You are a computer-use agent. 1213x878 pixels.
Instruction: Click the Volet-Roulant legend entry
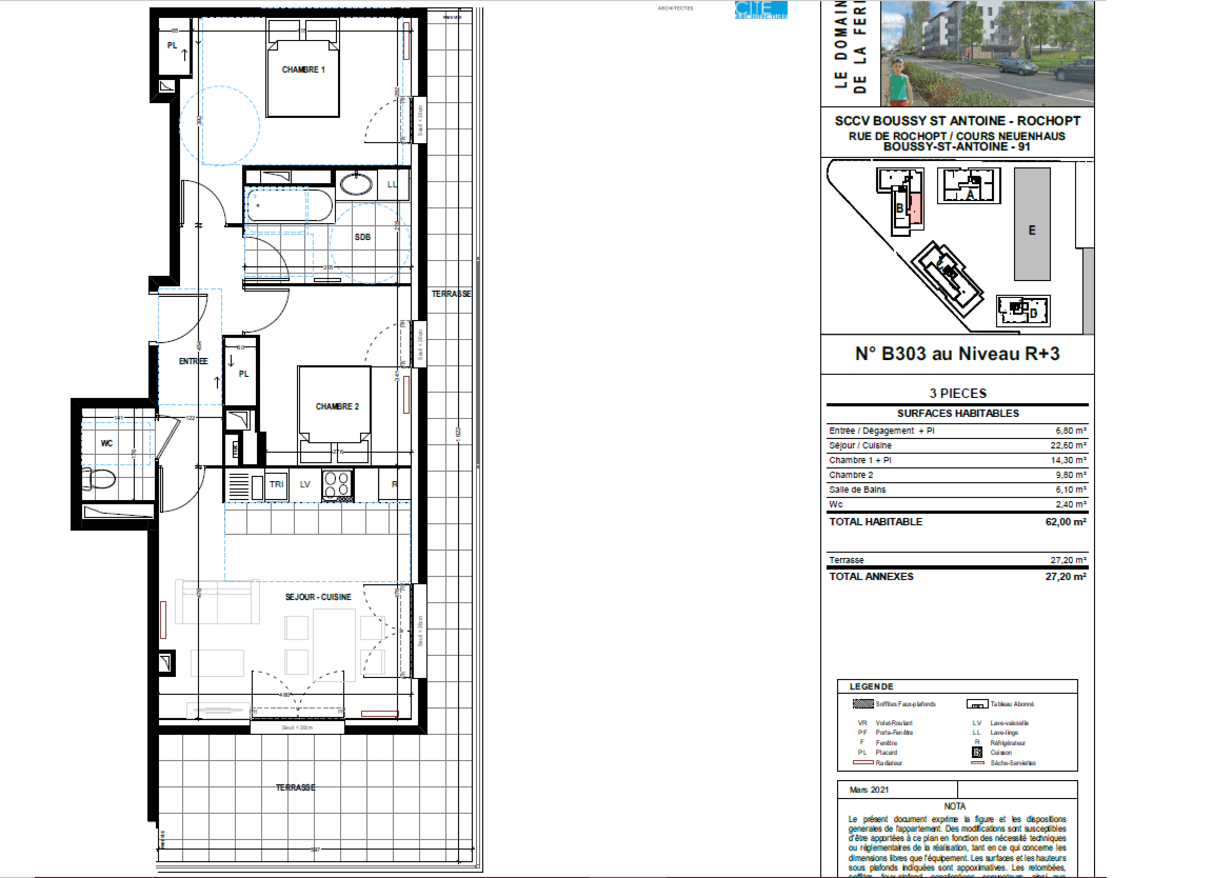tap(893, 723)
